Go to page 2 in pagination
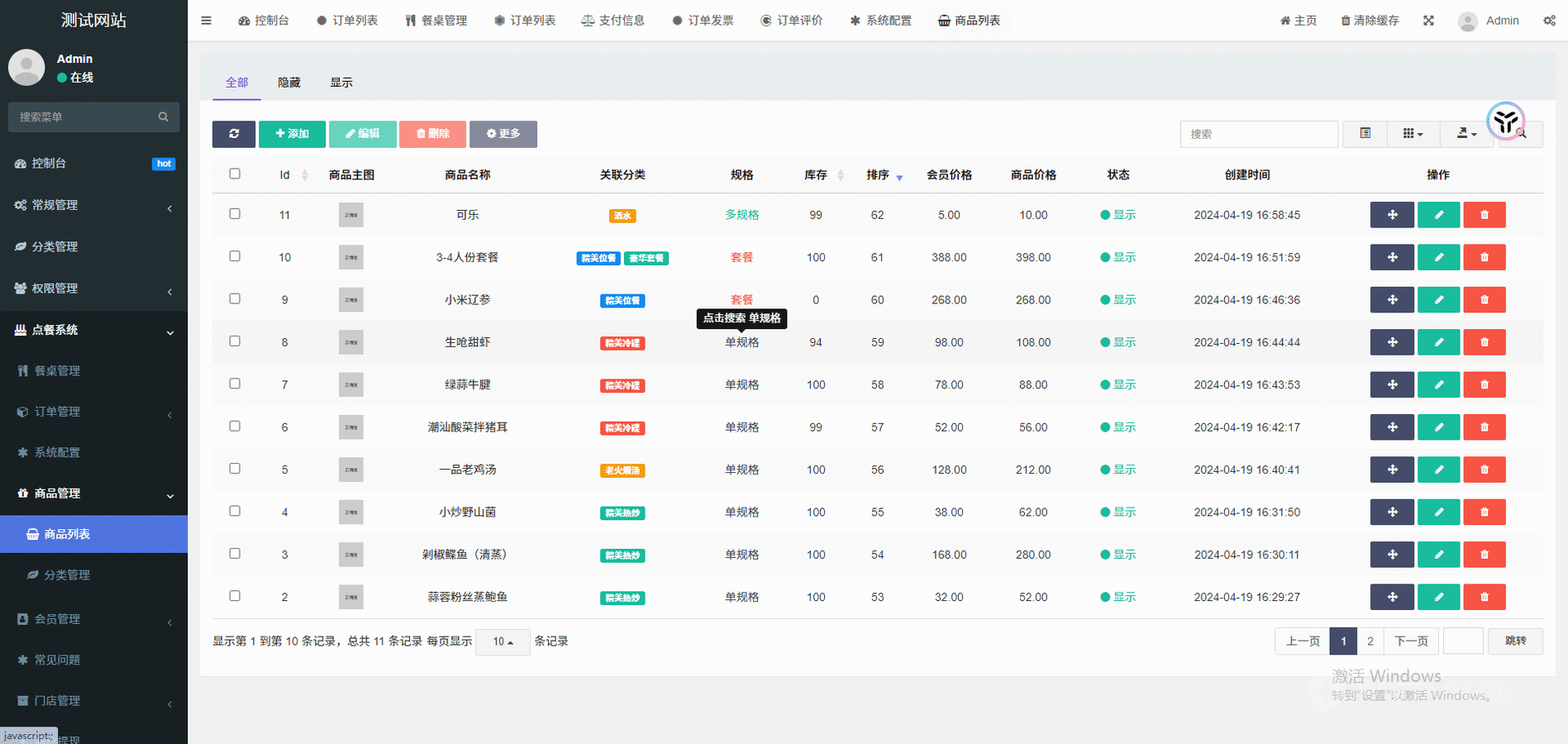The width and height of the screenshot is (1568, 744). 1370,641
